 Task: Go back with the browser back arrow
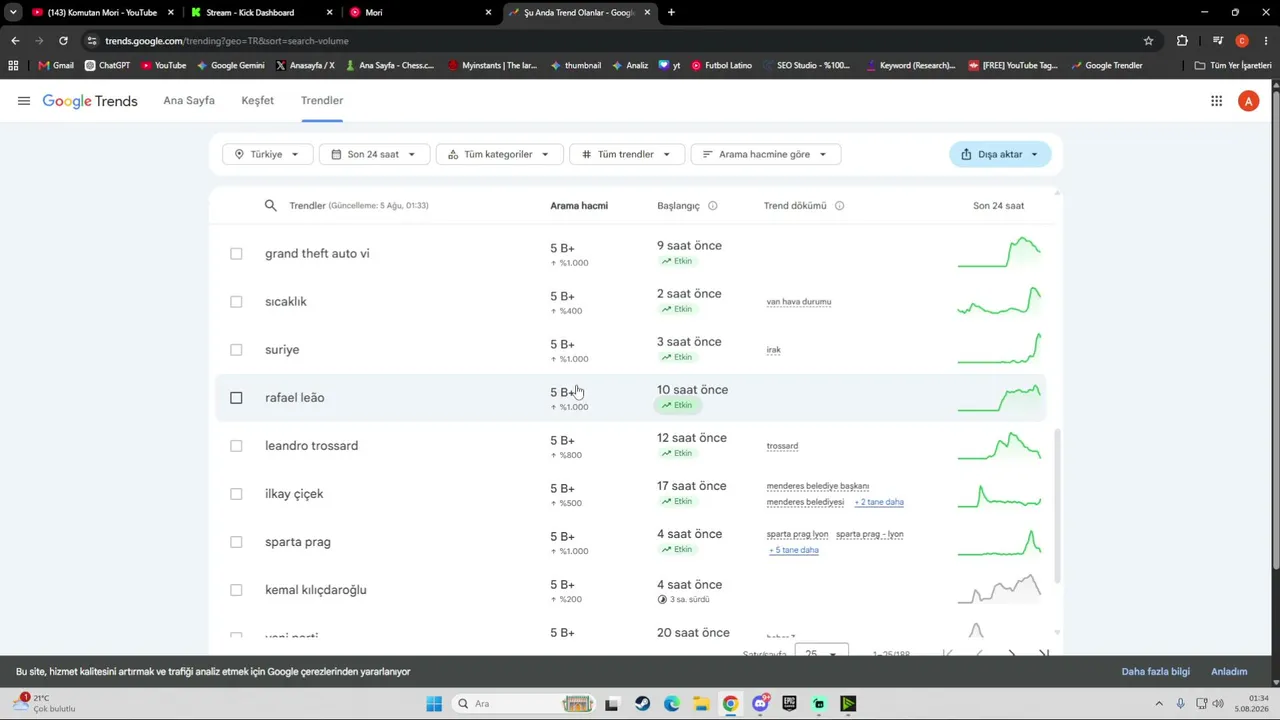point(15,41)
